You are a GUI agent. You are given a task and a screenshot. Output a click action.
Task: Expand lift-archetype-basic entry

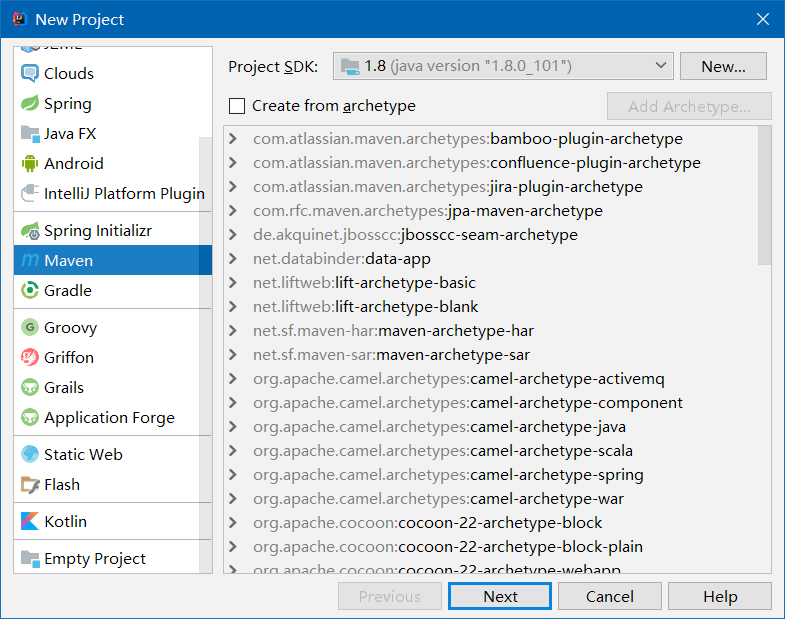233,283
